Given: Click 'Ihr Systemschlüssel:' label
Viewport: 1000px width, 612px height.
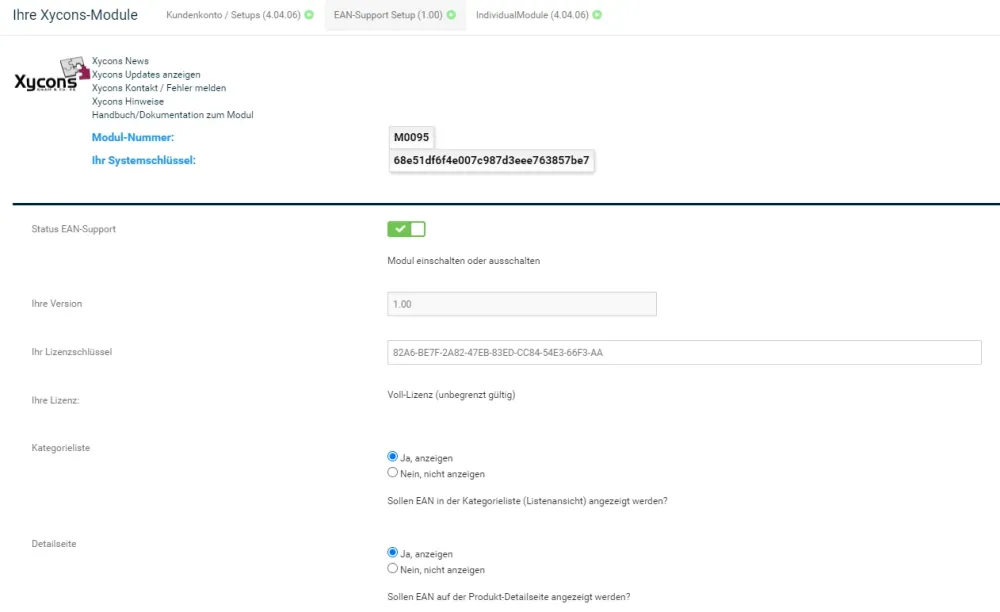Looking at the screenshot, I should click(143, 161).
